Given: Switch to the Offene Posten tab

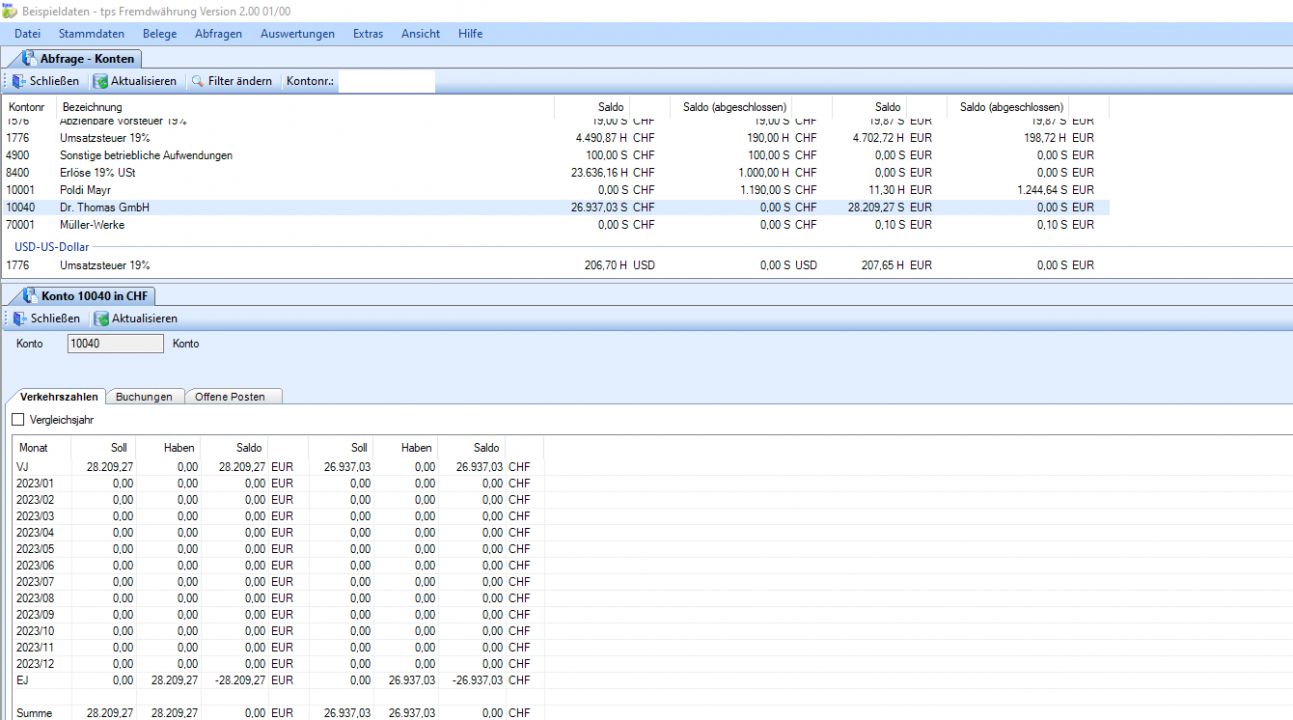Looking at the screenshot, I should 230,397.
